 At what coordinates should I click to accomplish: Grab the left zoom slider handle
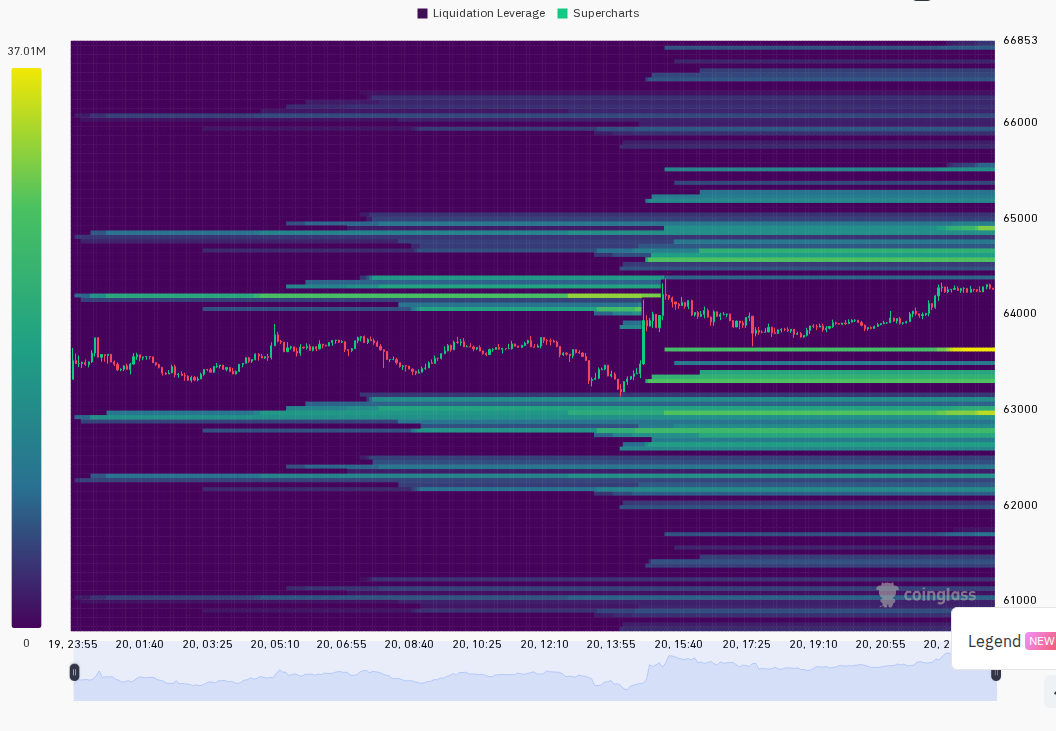74,672
